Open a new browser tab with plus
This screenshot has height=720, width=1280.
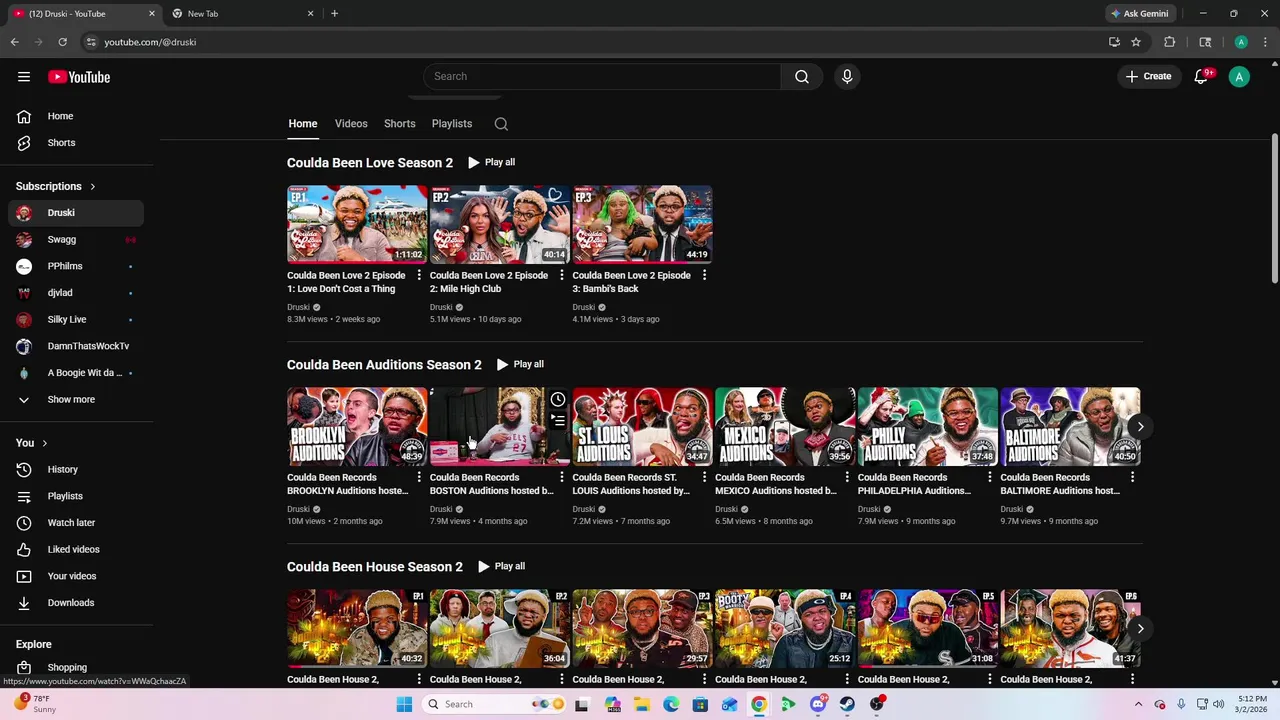334,13
